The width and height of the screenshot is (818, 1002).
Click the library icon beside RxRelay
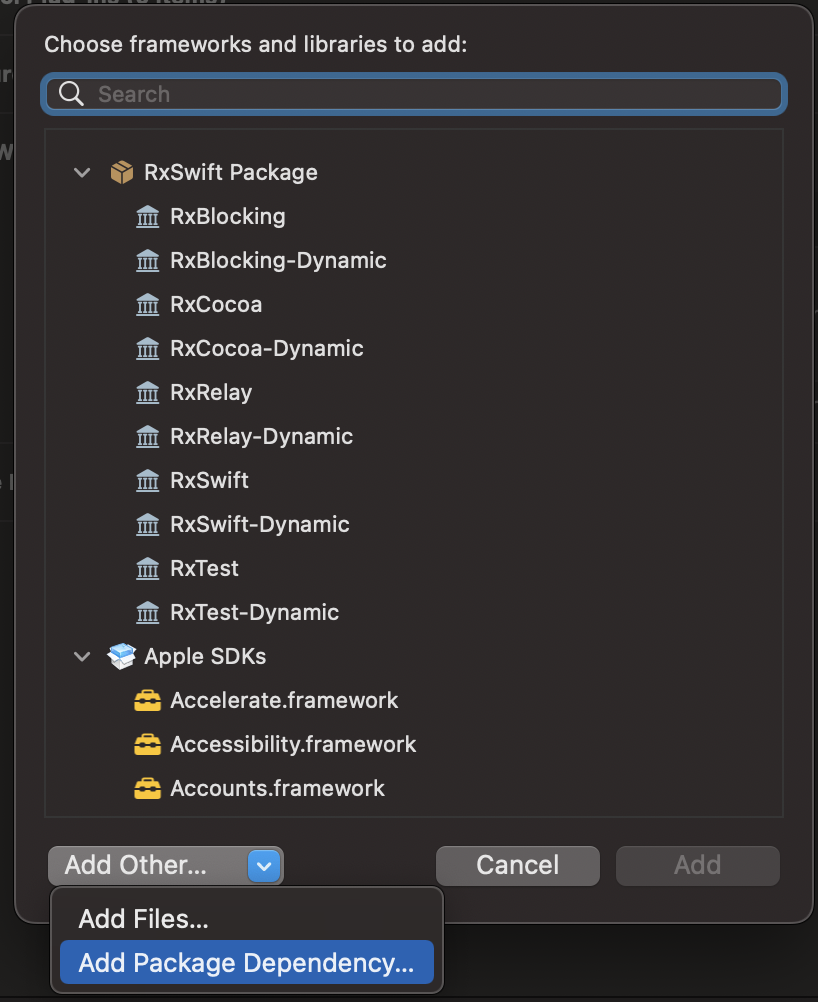click(x=148, y=392)
